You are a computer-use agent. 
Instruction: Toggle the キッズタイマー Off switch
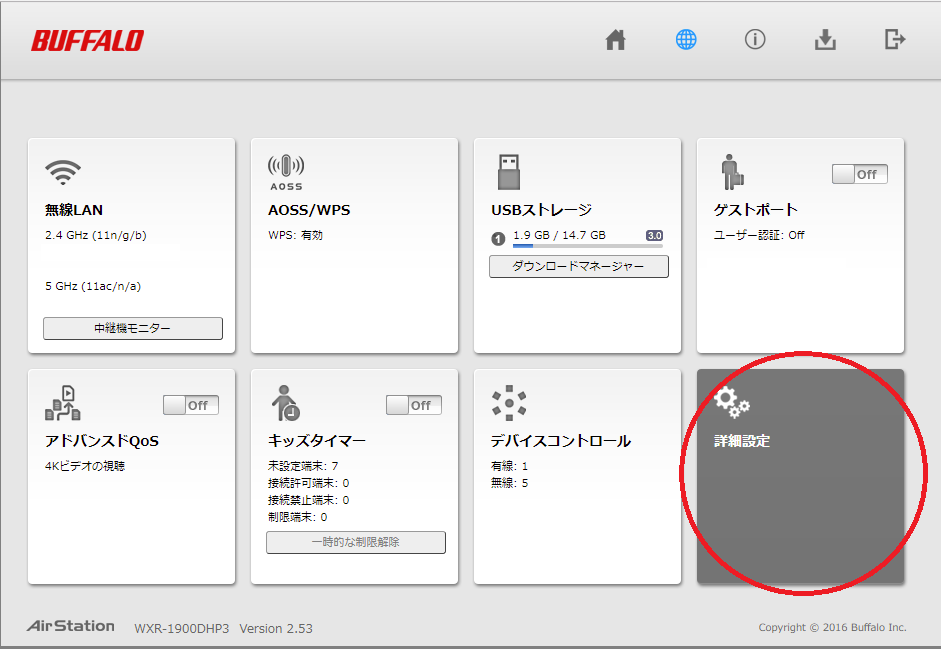click(x=414, y=405)
